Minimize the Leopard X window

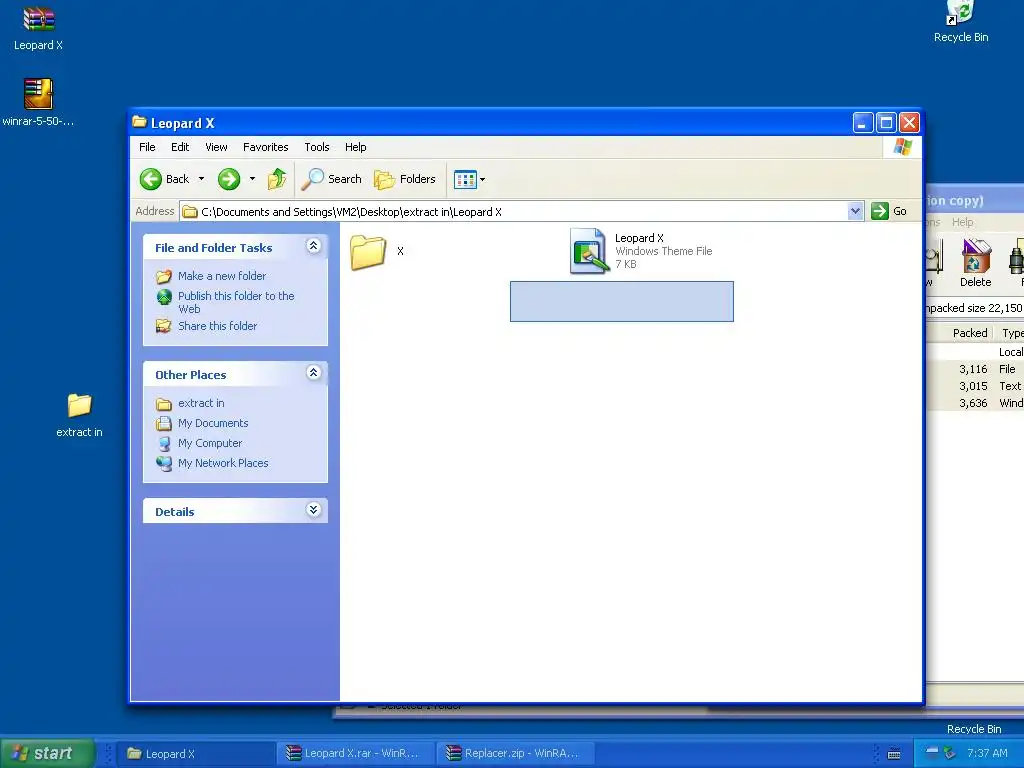click(863, 123)
